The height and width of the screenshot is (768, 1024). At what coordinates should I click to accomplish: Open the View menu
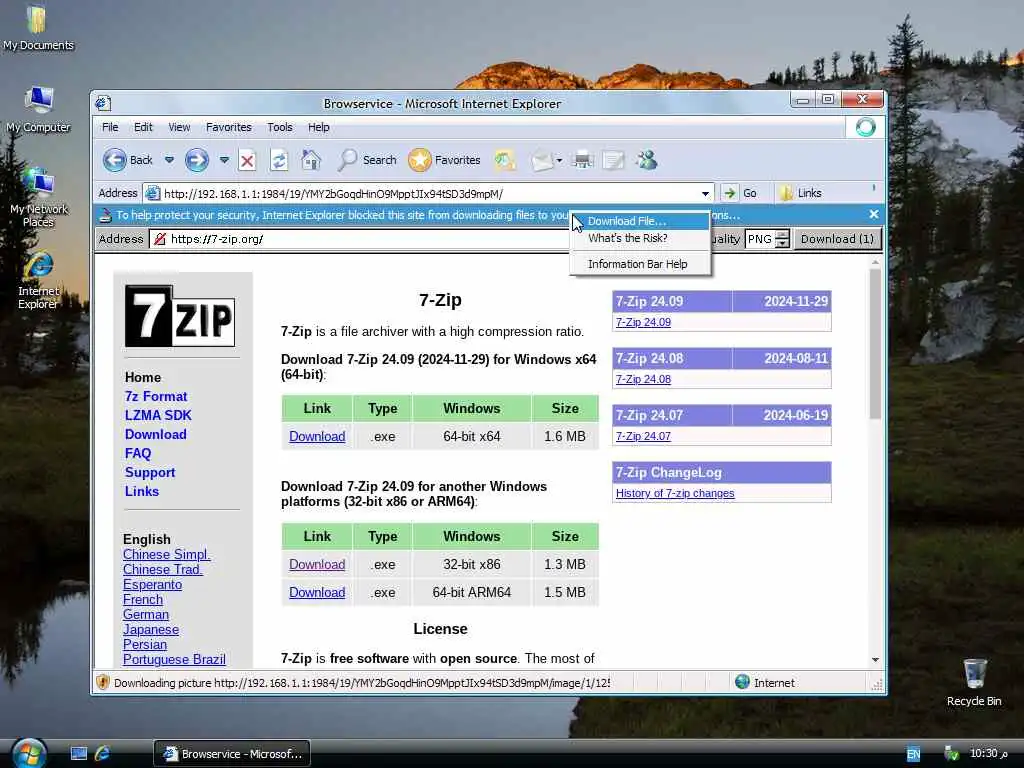179,127
